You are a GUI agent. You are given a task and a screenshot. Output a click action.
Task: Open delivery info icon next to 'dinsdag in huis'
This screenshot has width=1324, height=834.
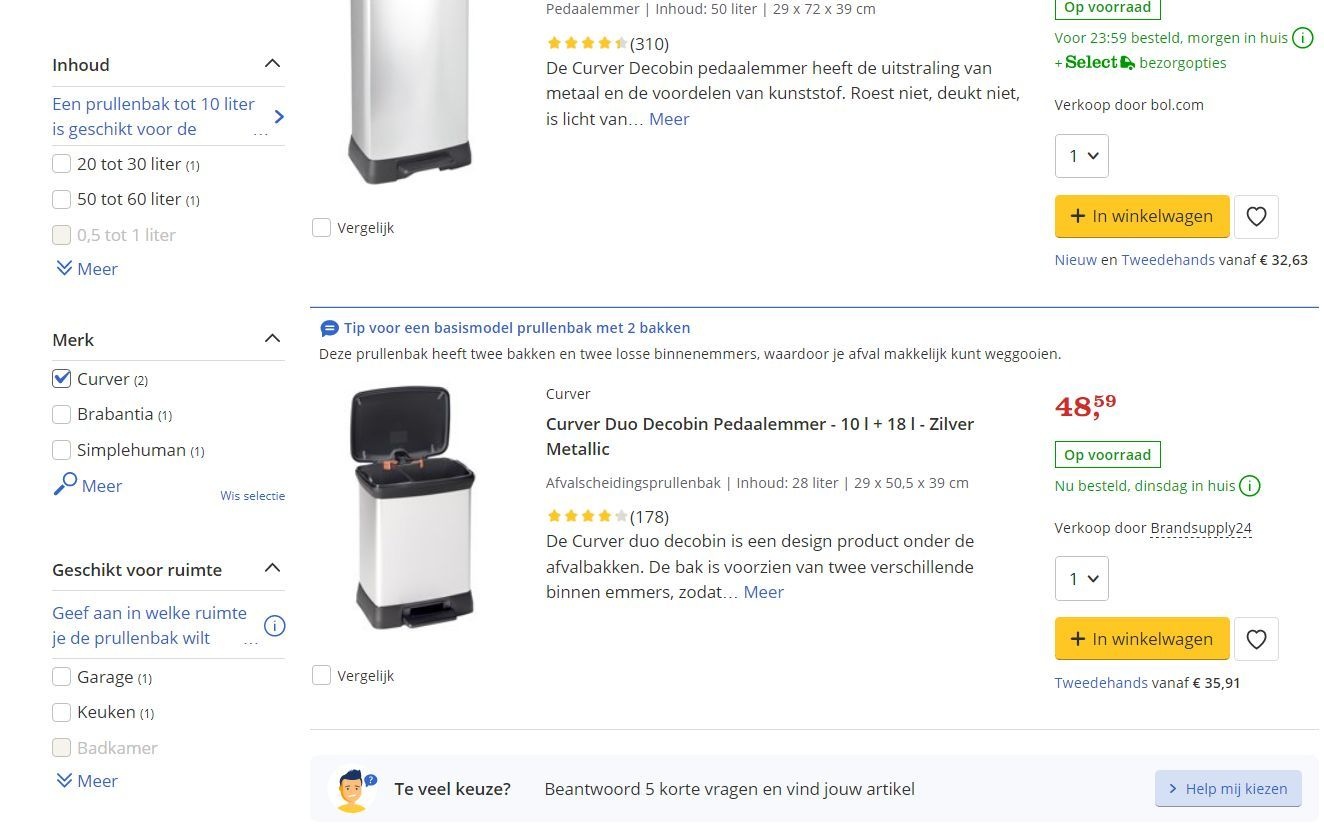pos(1250,486)
